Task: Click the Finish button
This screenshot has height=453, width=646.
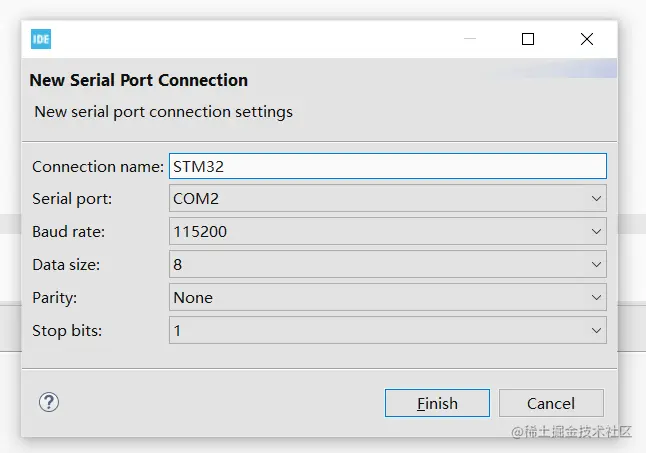Action: [x=437, y=403]
